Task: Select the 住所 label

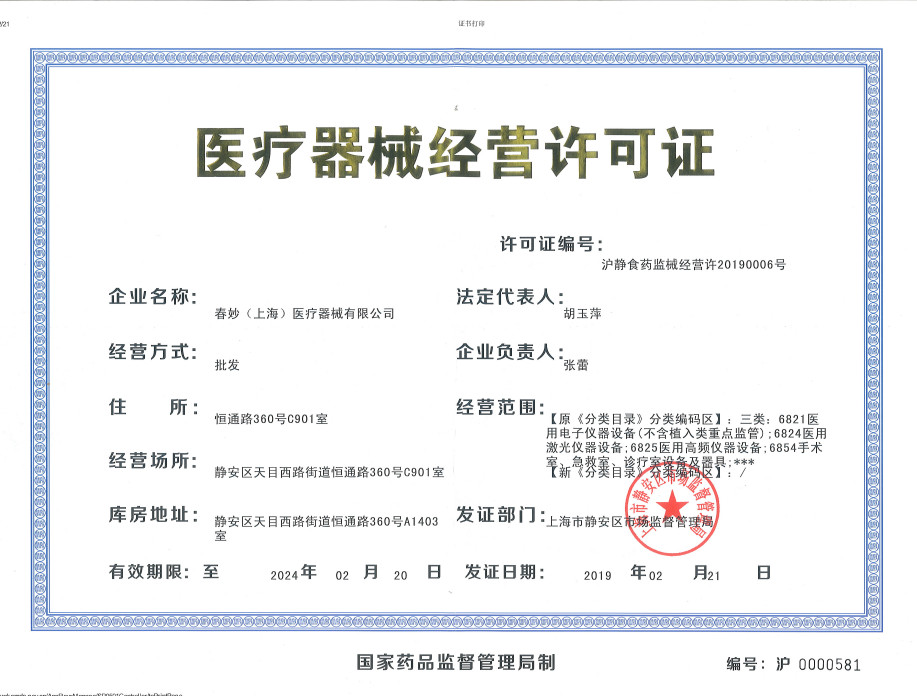Action: click(x=154, y=406)
